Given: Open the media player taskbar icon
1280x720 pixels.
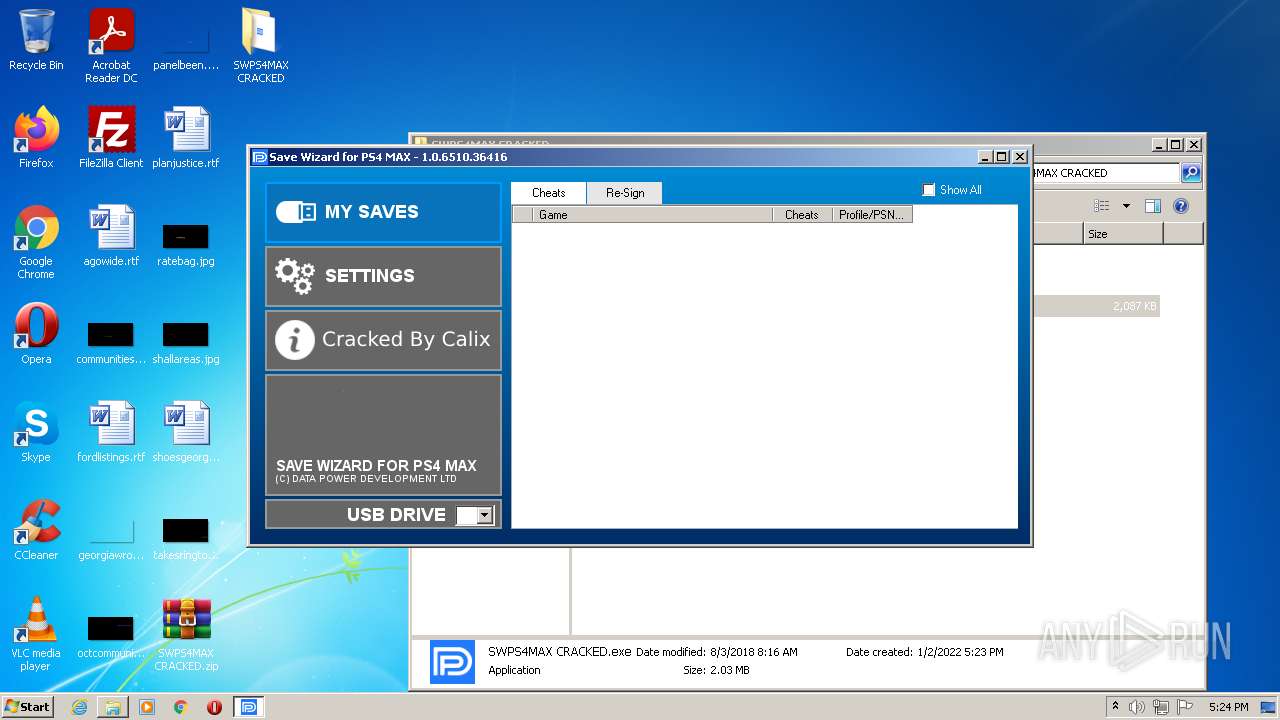Looking at the screenshot, I should coord(147,707).
